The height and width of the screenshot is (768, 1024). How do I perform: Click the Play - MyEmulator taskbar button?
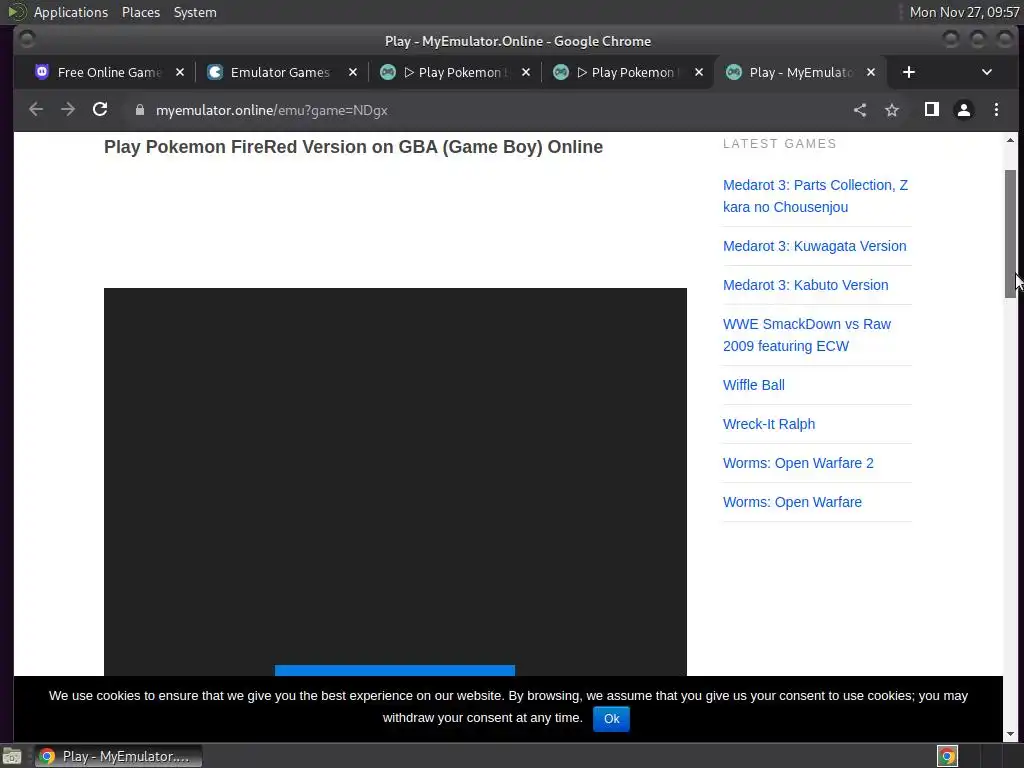click(118, 756)
